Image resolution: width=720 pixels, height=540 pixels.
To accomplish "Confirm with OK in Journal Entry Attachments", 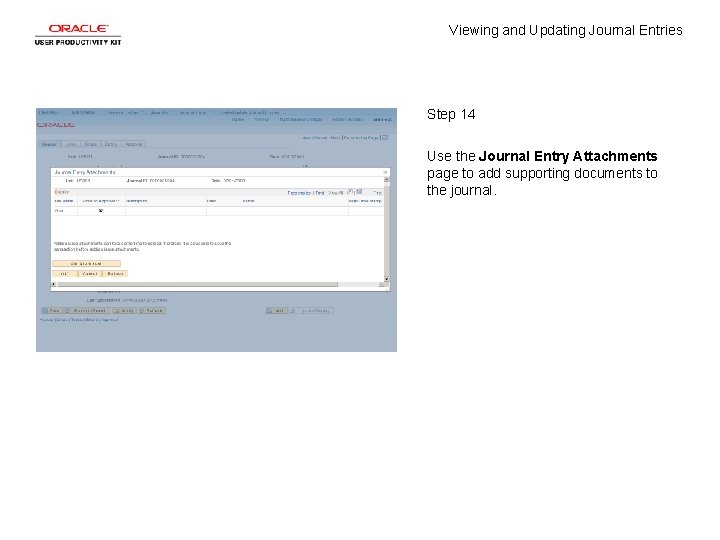I will 64,274.
